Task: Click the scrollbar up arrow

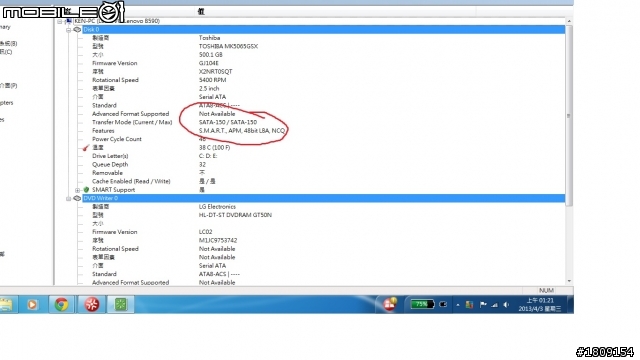Action: pyautogui.click(x=569, y=21)
